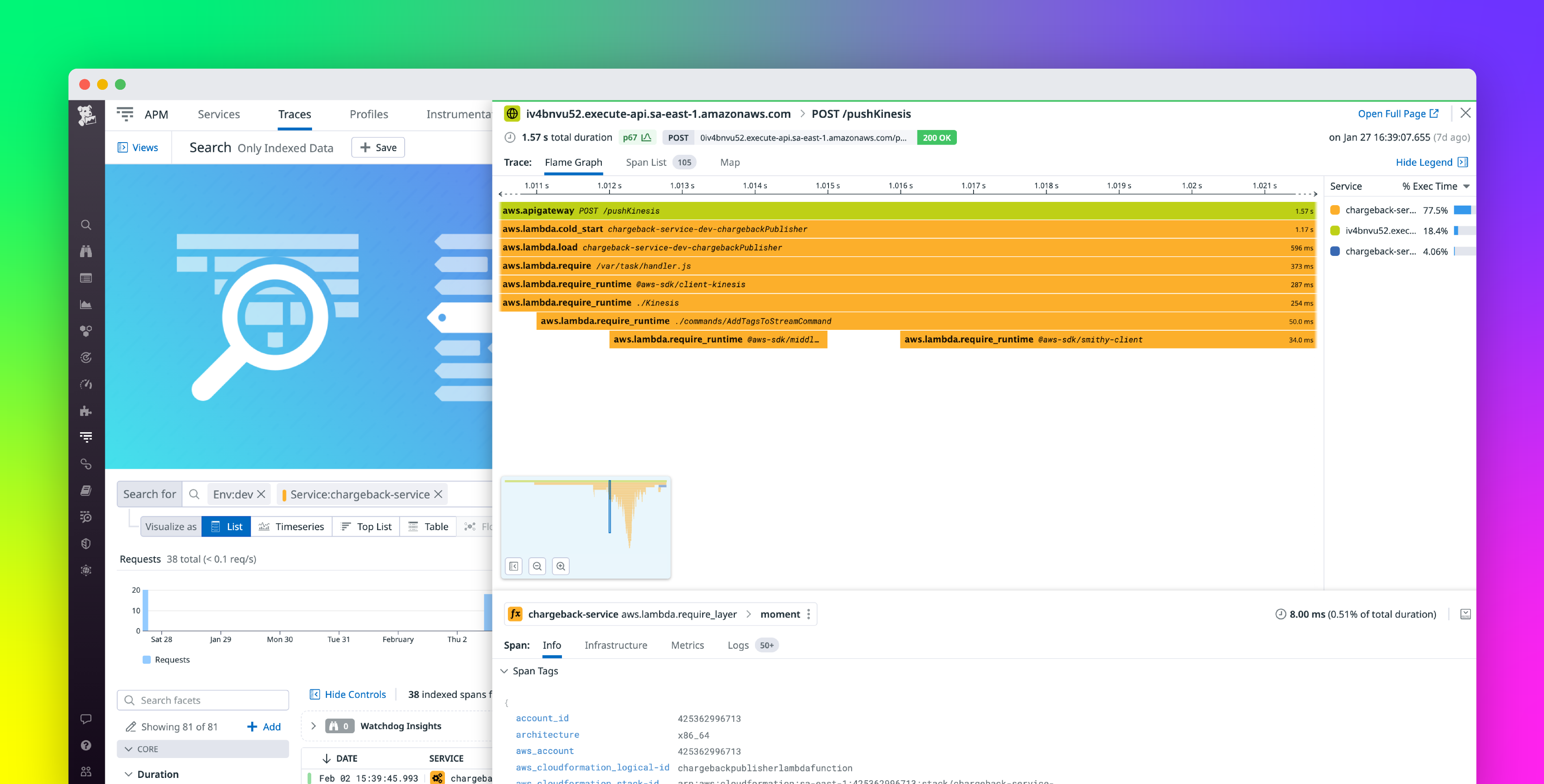
Task: Select the Table visualization option
Action: 428,526
